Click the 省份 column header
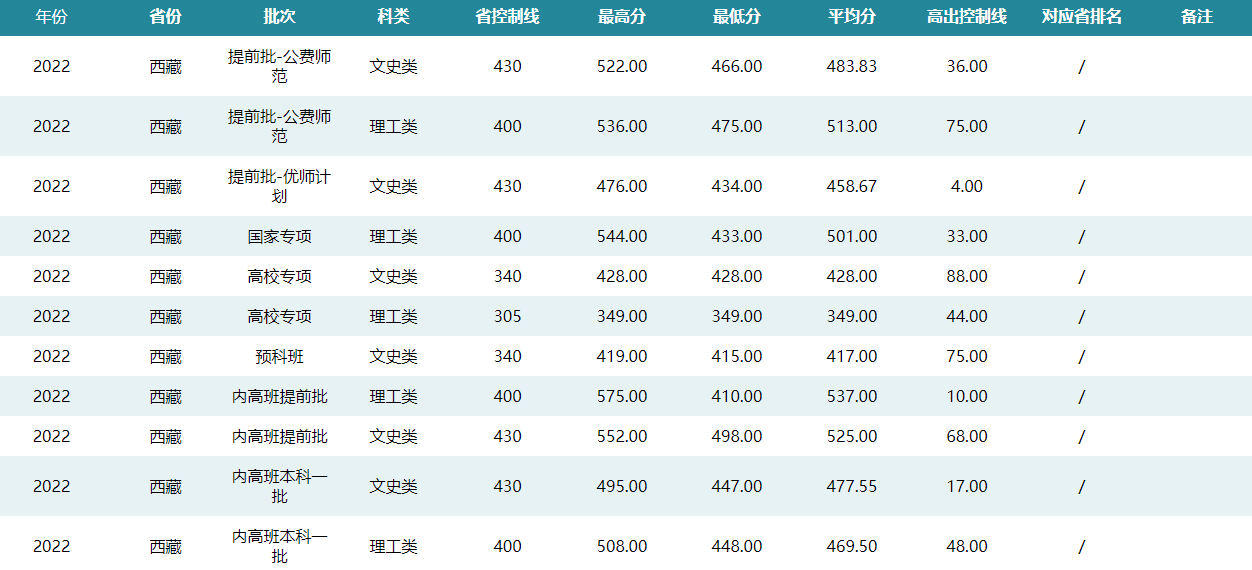 [165, 17]
